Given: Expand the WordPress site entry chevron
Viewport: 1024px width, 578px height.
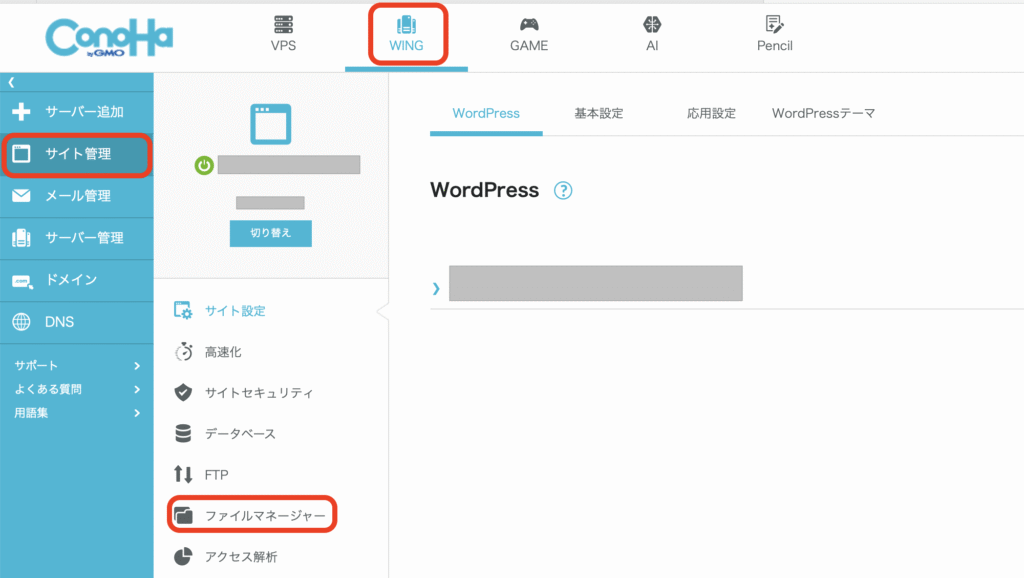Looking at the screenshot, I should pos(436,288).
